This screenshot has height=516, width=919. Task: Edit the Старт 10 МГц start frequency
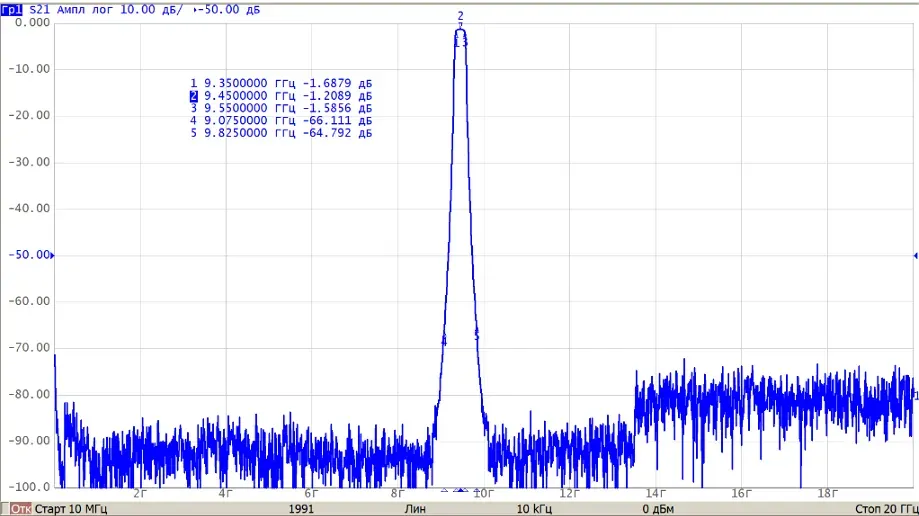(71, 508)
